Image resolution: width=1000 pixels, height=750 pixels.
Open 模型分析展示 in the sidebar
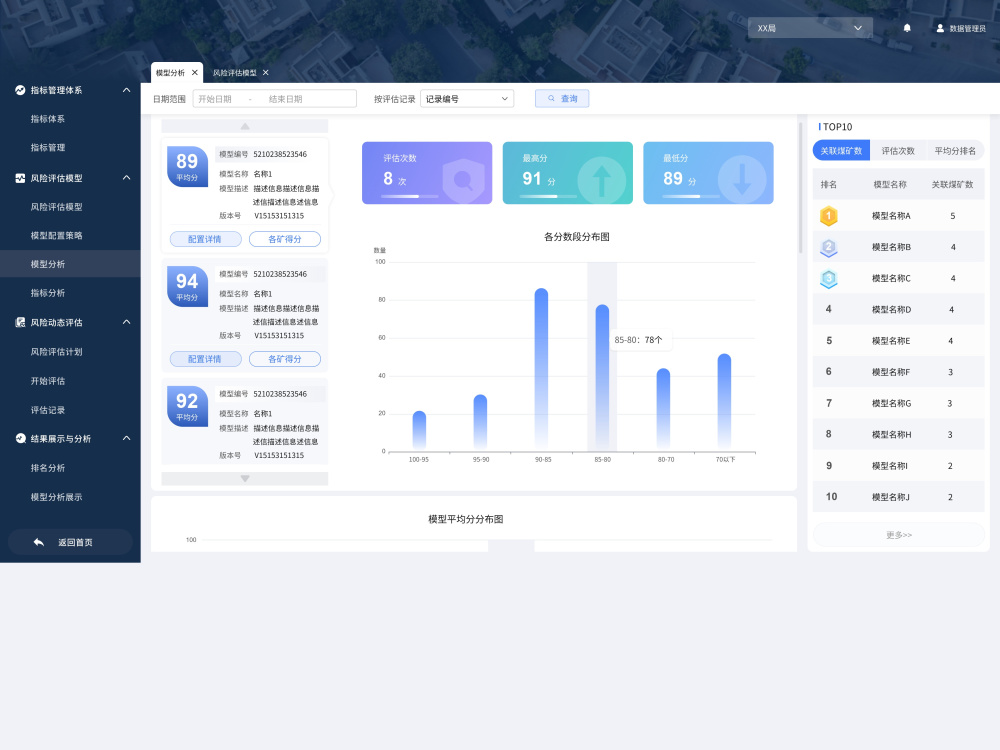57,497
